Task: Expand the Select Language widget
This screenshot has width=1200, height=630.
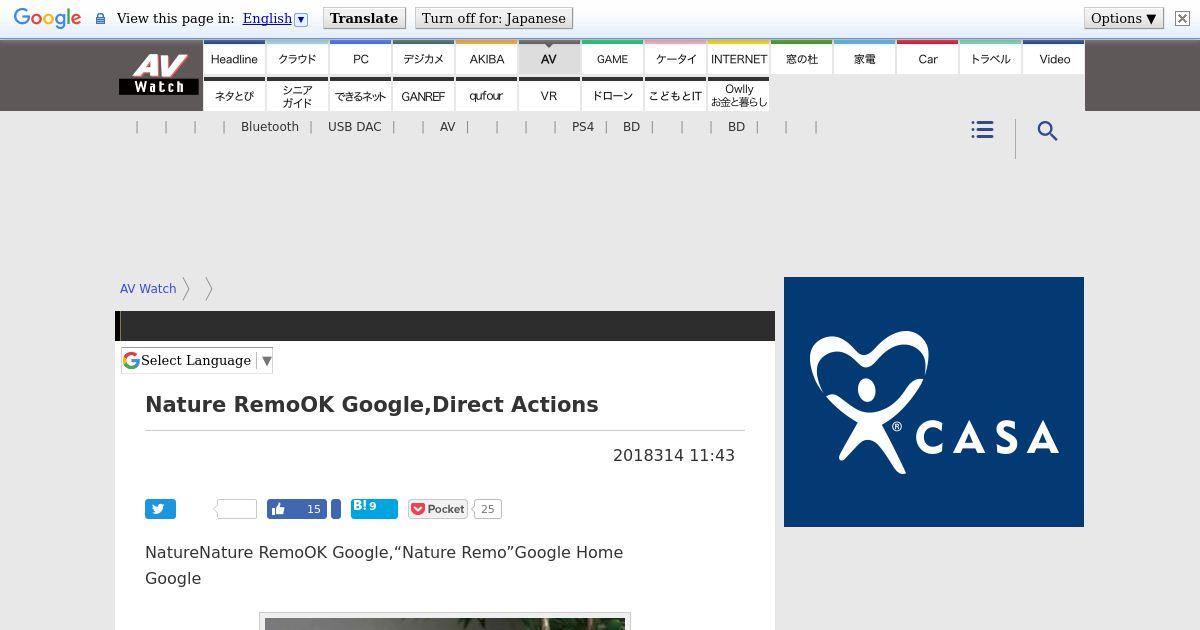Action: point(197,360)
